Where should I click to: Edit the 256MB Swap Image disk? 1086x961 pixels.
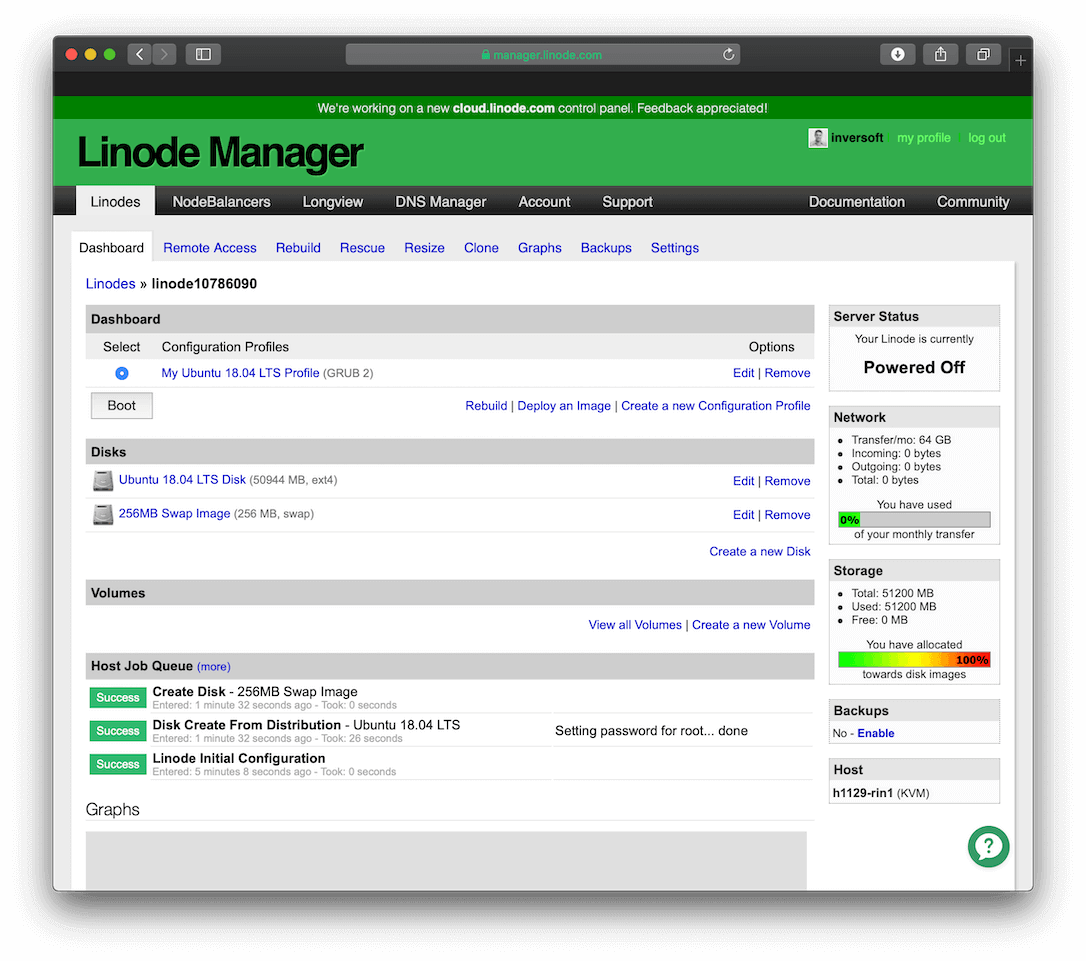coord(743,515)
